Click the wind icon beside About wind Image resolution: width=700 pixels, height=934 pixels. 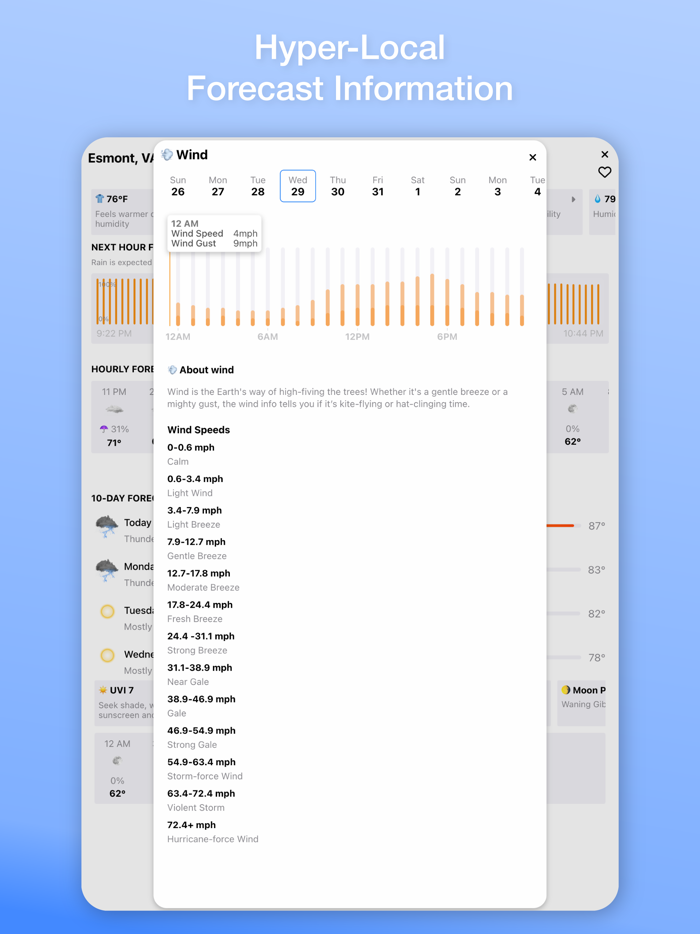click(172, 370)
